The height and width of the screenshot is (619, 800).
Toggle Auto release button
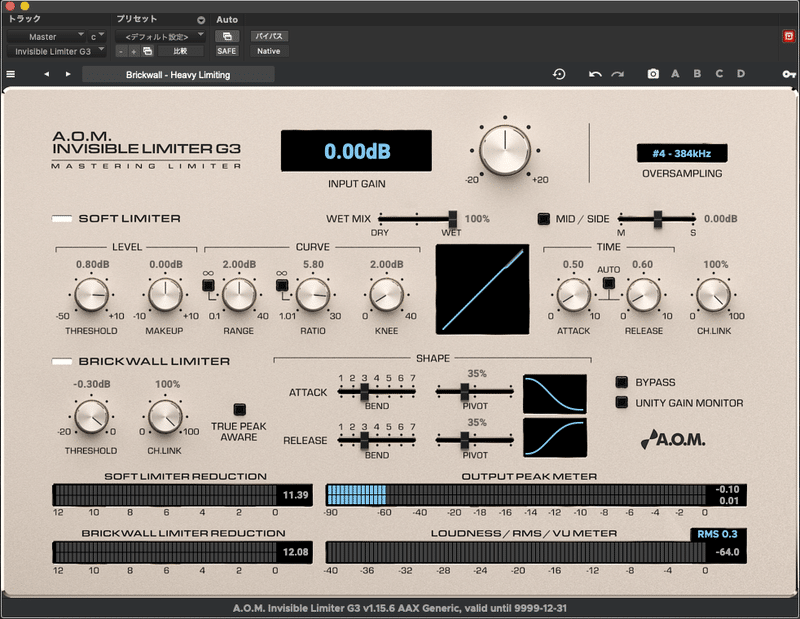pos(608,283)
